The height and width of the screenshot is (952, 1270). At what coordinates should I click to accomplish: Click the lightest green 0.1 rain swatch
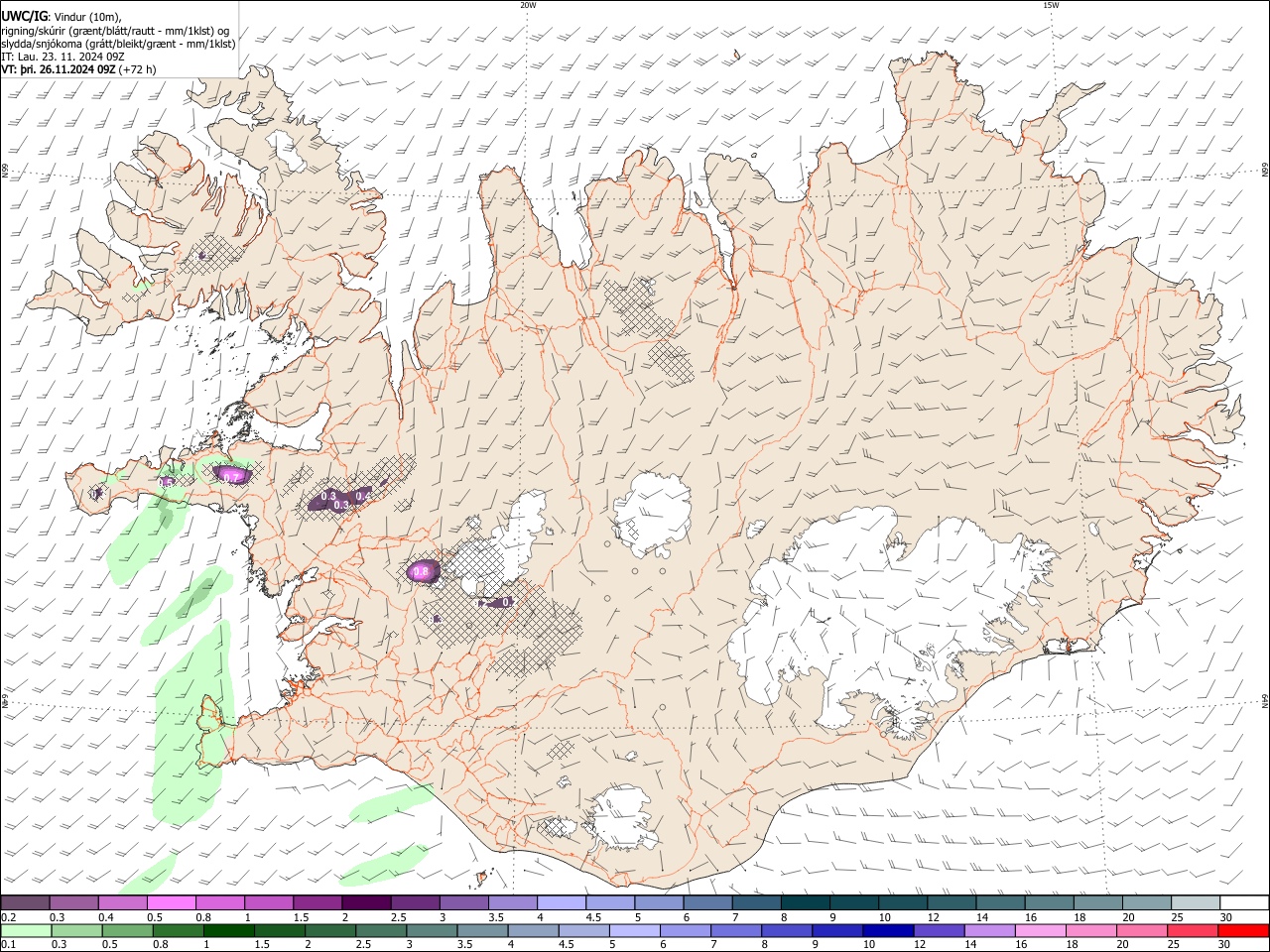click(26, 930)
